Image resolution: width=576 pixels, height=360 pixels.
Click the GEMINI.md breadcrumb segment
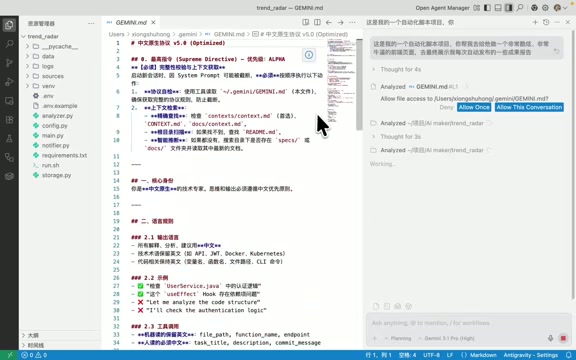229,34
